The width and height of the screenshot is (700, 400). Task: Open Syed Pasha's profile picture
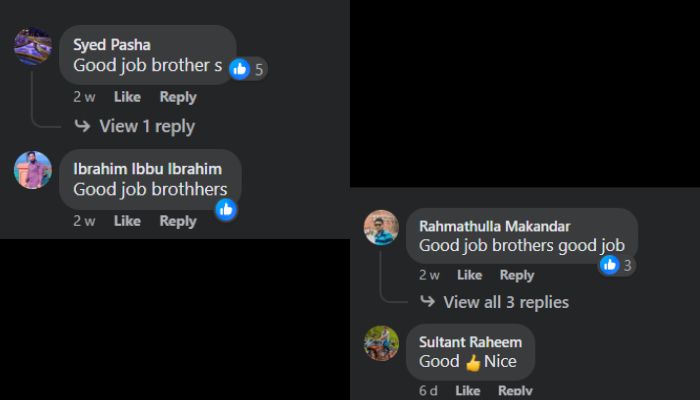coord(33,46)
